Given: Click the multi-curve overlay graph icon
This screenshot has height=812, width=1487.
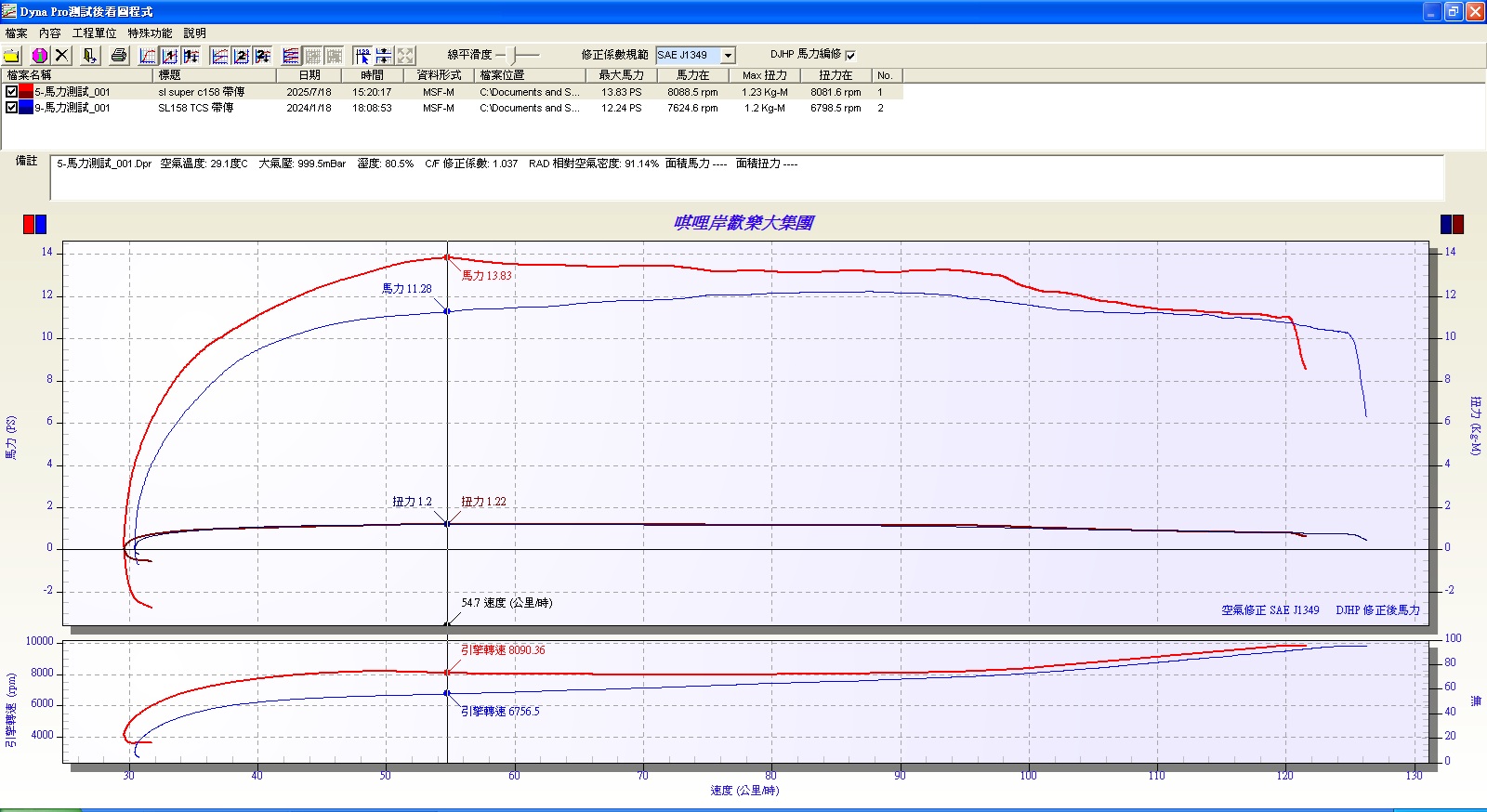Looking at the screenshot, I should [x=291, y=56].
